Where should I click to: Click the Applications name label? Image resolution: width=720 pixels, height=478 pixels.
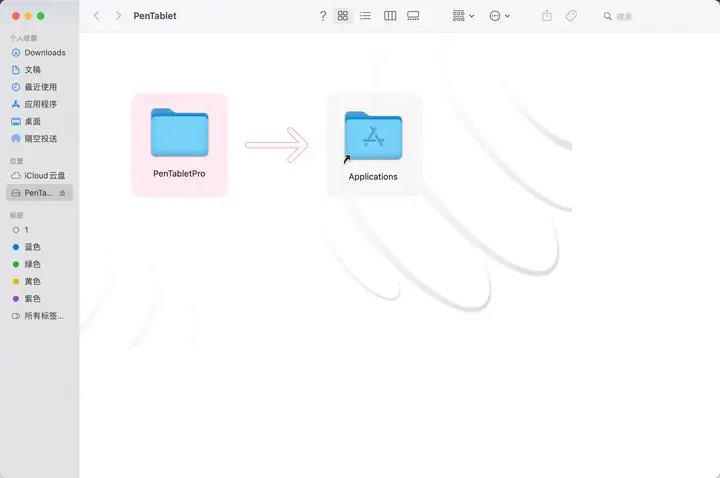(373, 177)
